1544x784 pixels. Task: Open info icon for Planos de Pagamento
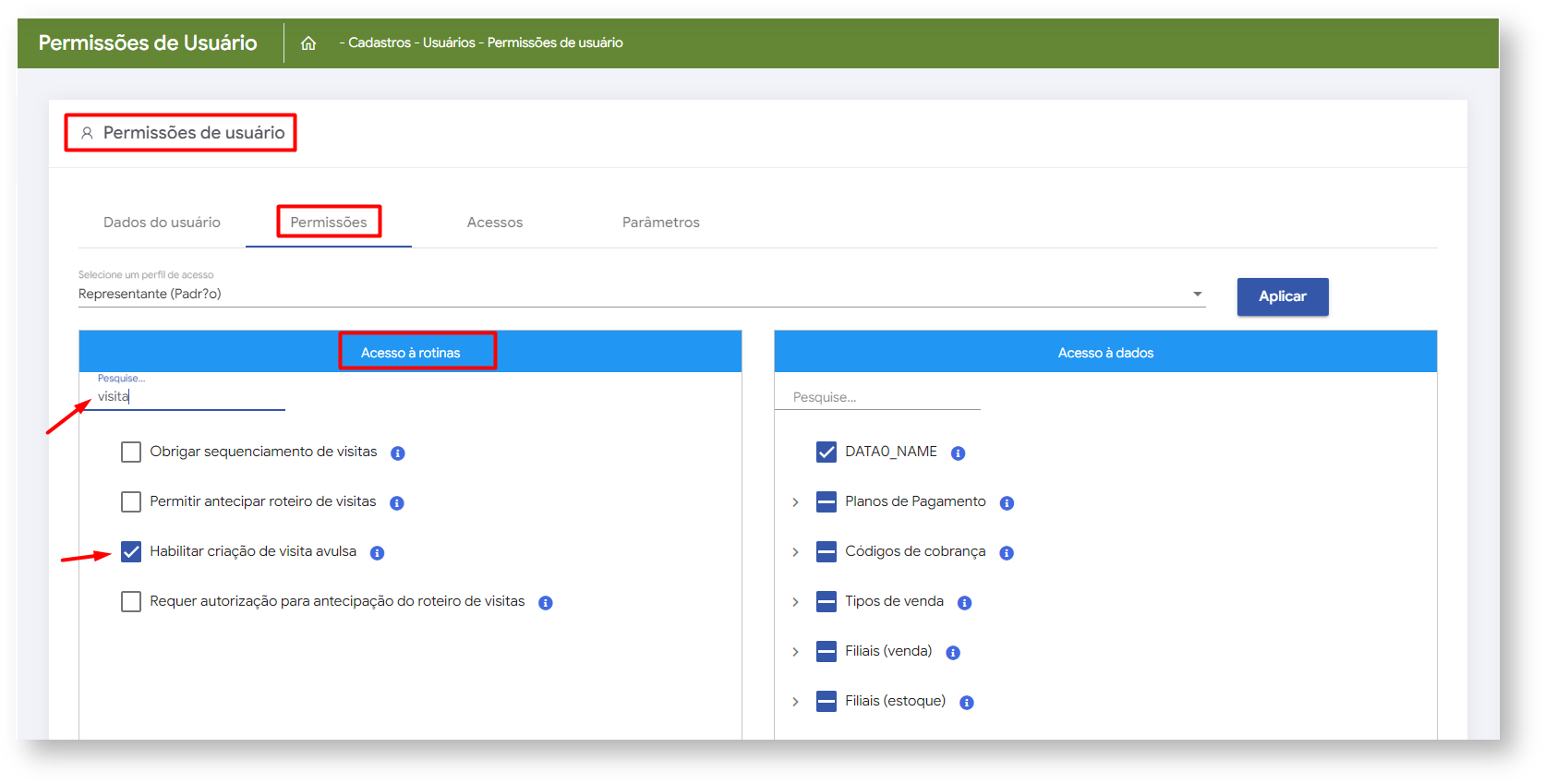click(x=1007, y=503)
